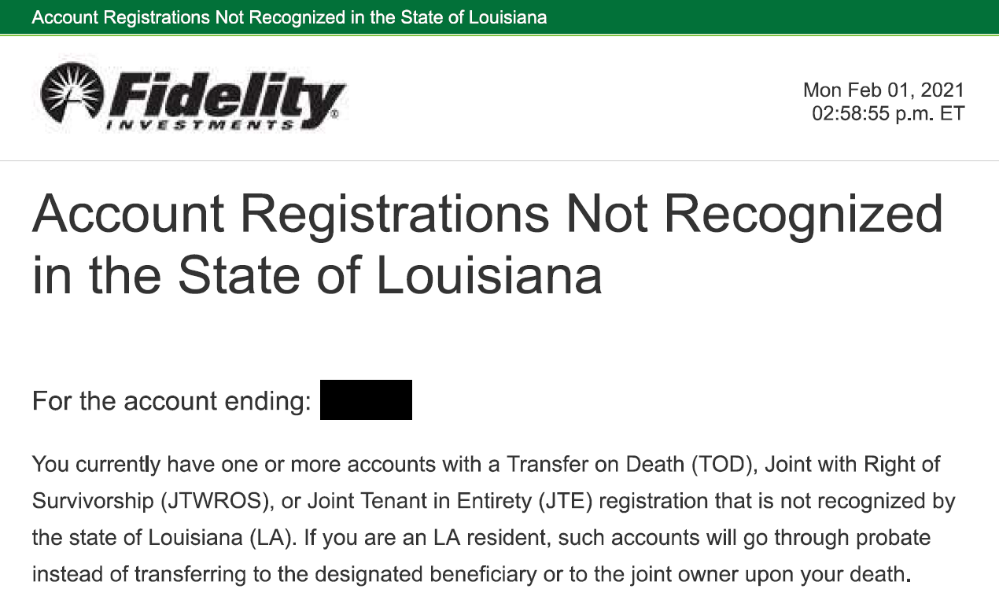Click "in the State of Louisiana" heading line
The image size is (999, 600).
point(317,274)
